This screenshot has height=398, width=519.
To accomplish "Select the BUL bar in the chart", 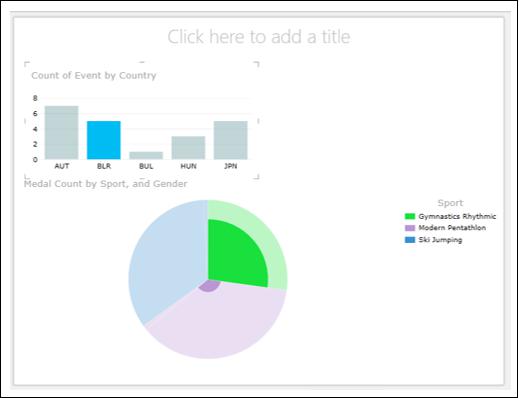I will [146, 156].
